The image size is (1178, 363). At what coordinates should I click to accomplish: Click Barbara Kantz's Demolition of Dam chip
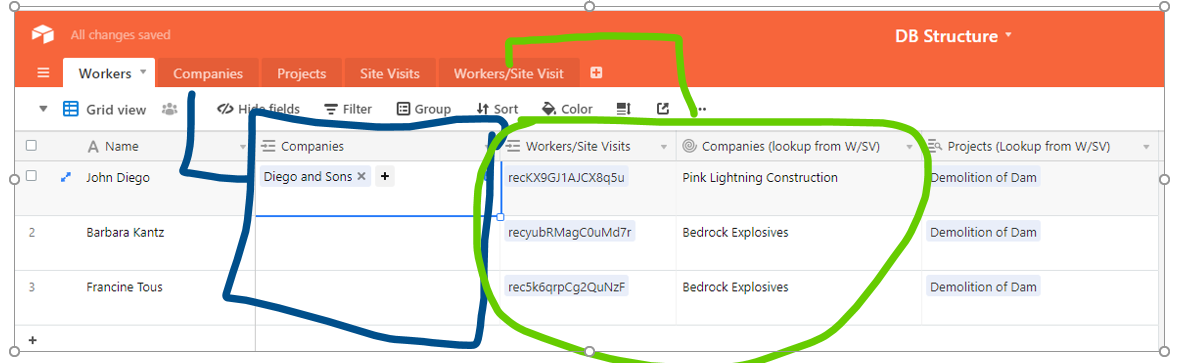pos(983,232)
